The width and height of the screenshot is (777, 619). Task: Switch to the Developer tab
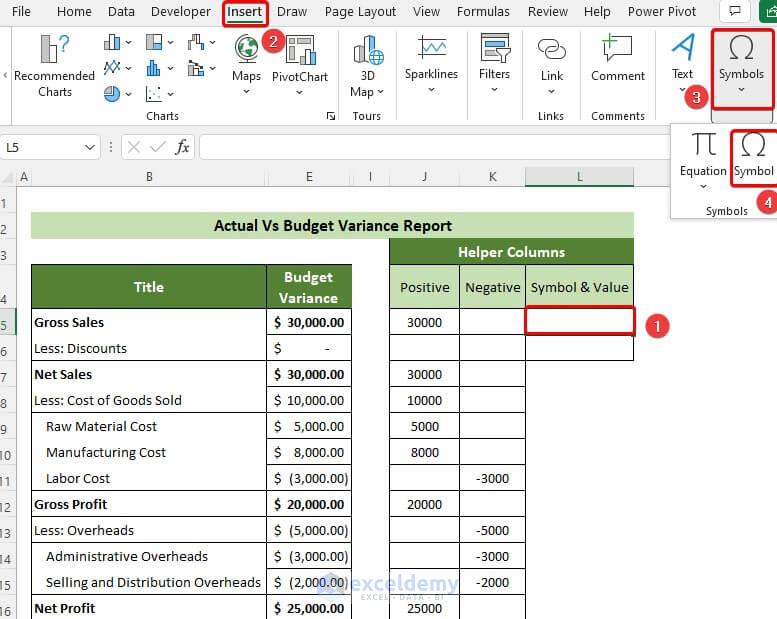181,11
